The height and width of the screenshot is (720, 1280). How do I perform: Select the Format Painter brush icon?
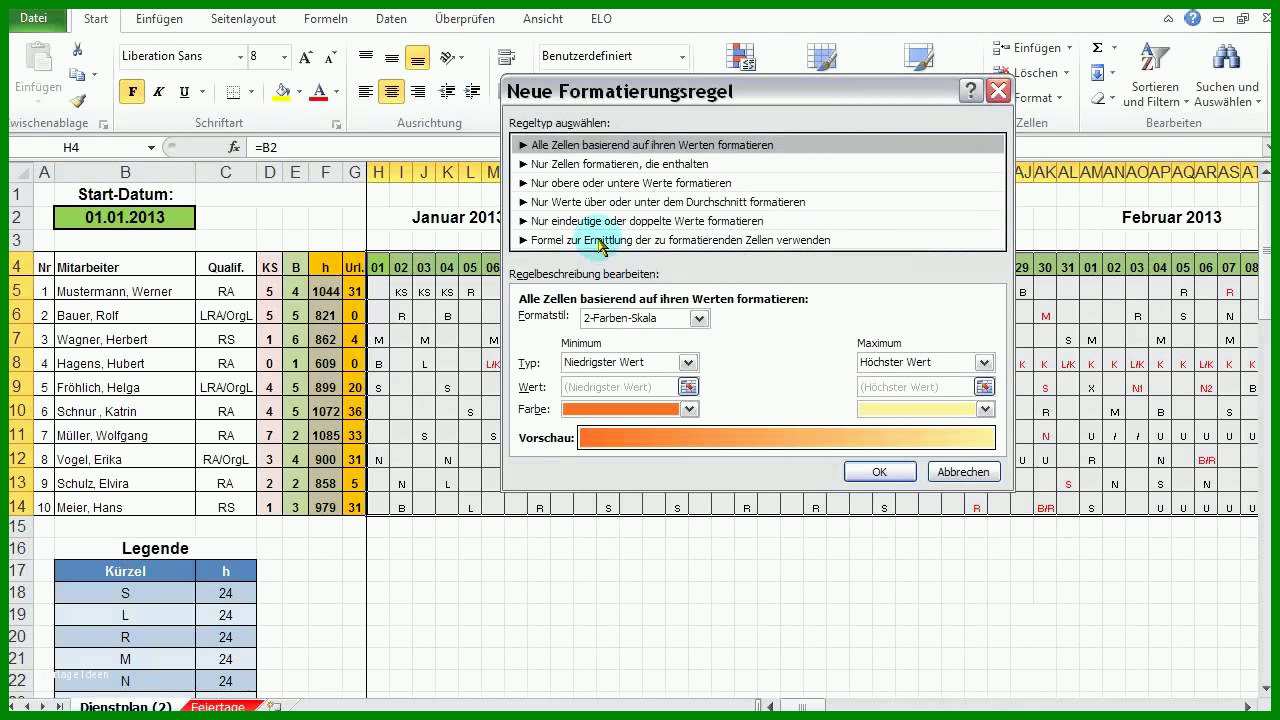tap(77, 100)
